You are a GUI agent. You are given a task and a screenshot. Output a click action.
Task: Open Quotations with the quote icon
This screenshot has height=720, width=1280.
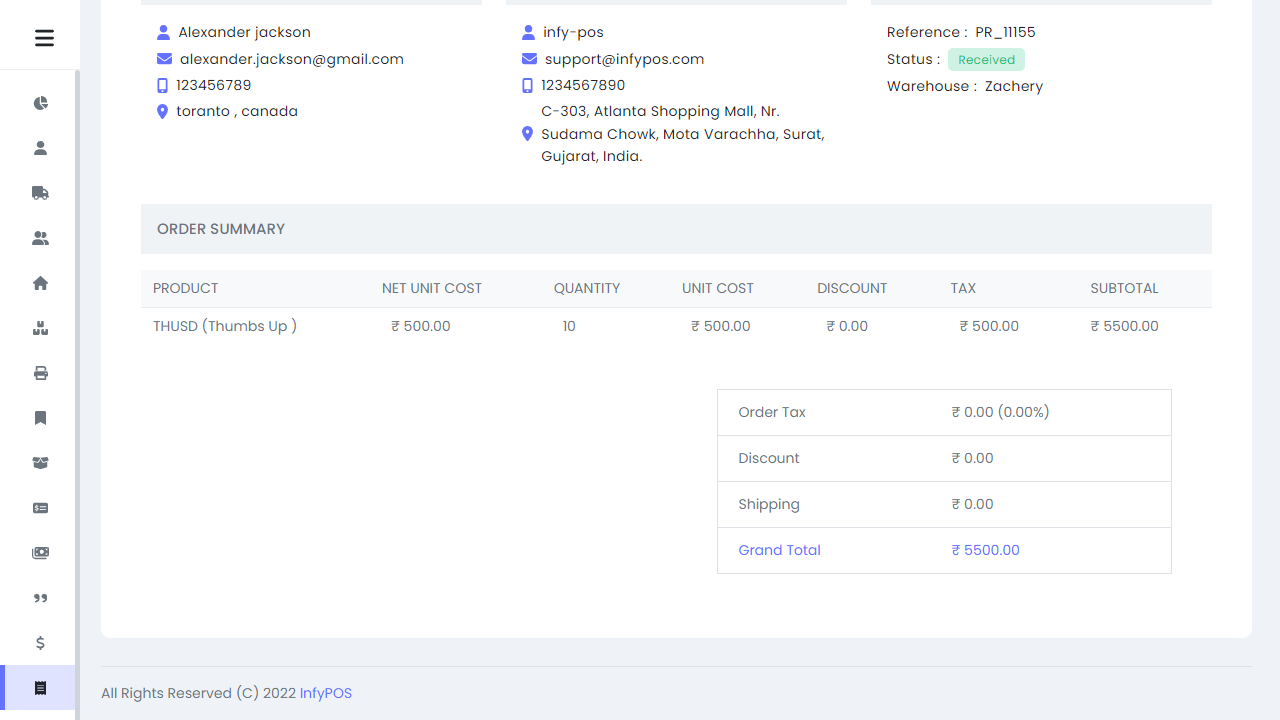click(40, 598)
